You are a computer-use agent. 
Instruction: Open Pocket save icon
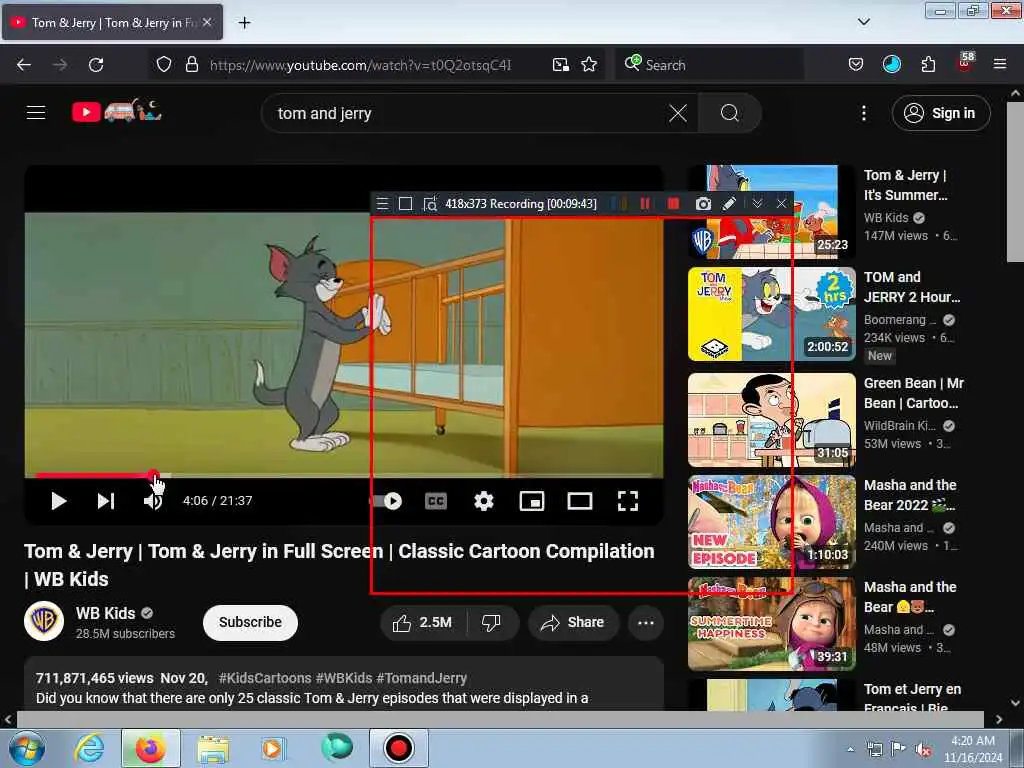tap(856, 65)
